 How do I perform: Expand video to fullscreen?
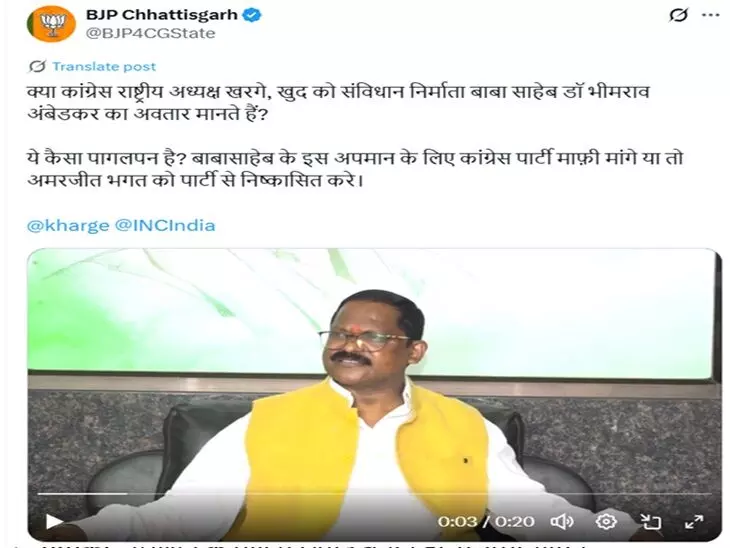click(694, 522)
